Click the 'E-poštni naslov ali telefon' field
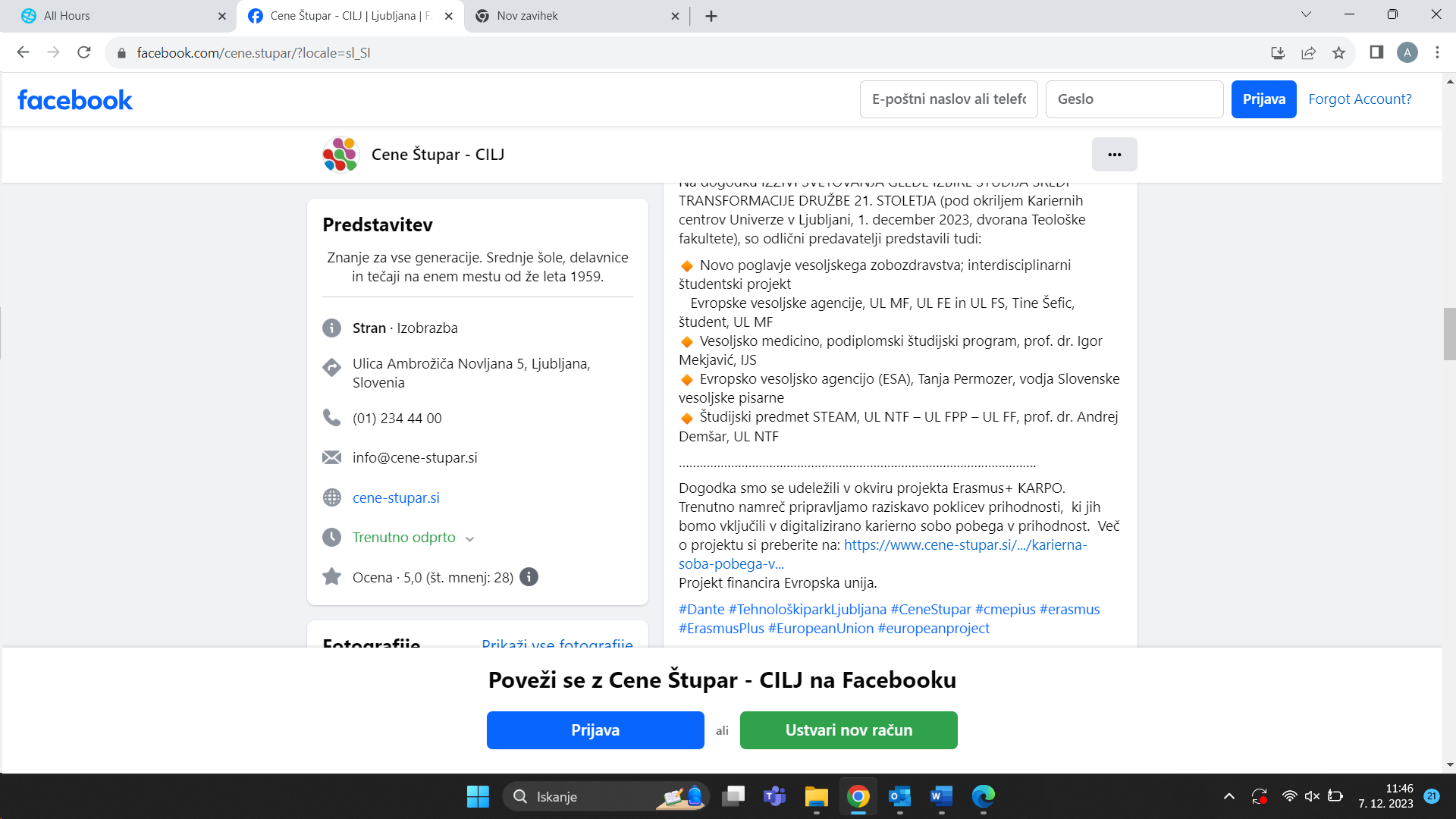The image size is (1456, 819). 949,99
